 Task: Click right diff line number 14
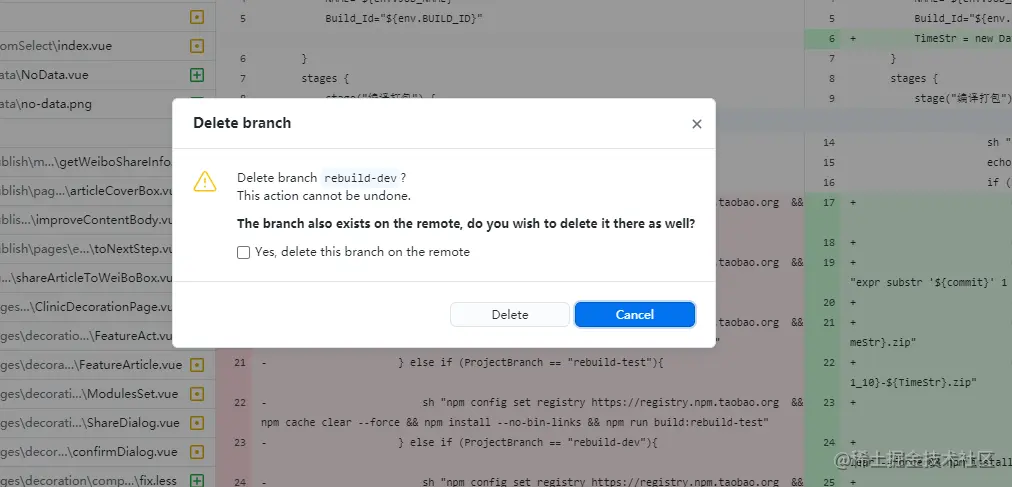[829, 143]
